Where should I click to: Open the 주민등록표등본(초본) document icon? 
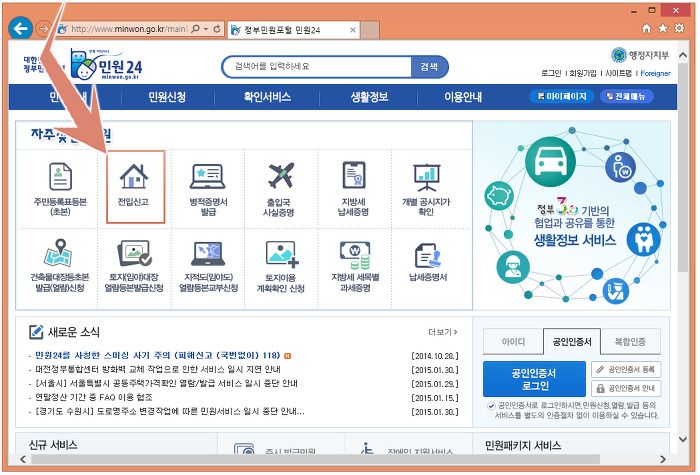(x=60, y=177)
